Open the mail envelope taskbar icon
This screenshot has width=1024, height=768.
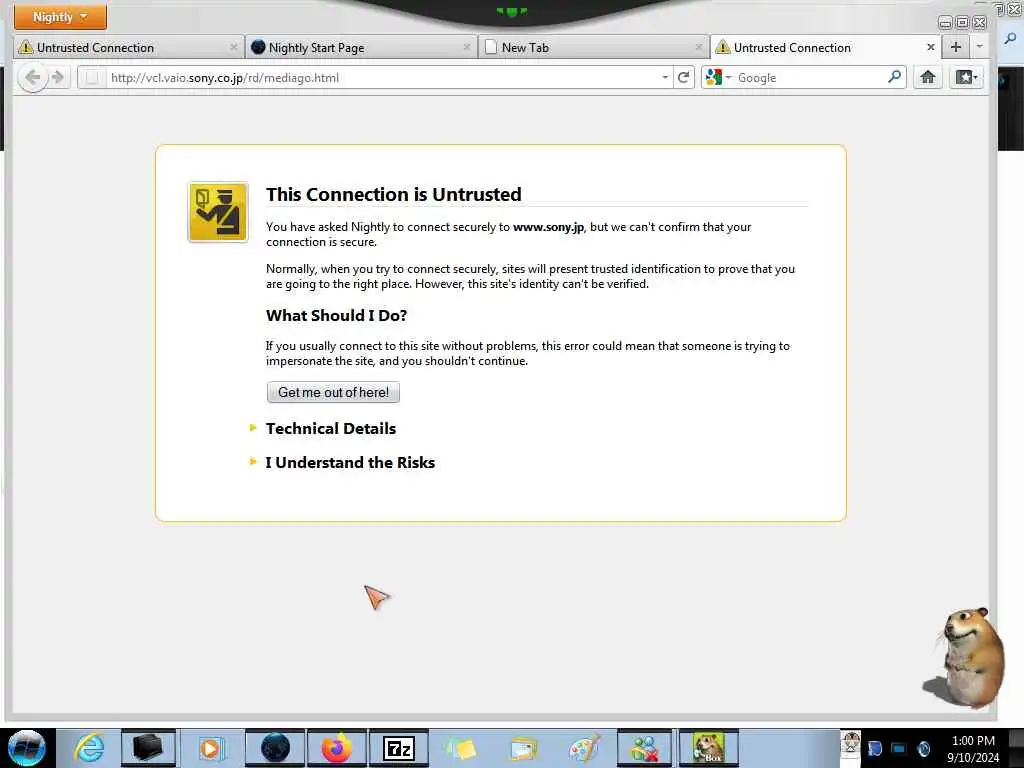tap(523, 748)
